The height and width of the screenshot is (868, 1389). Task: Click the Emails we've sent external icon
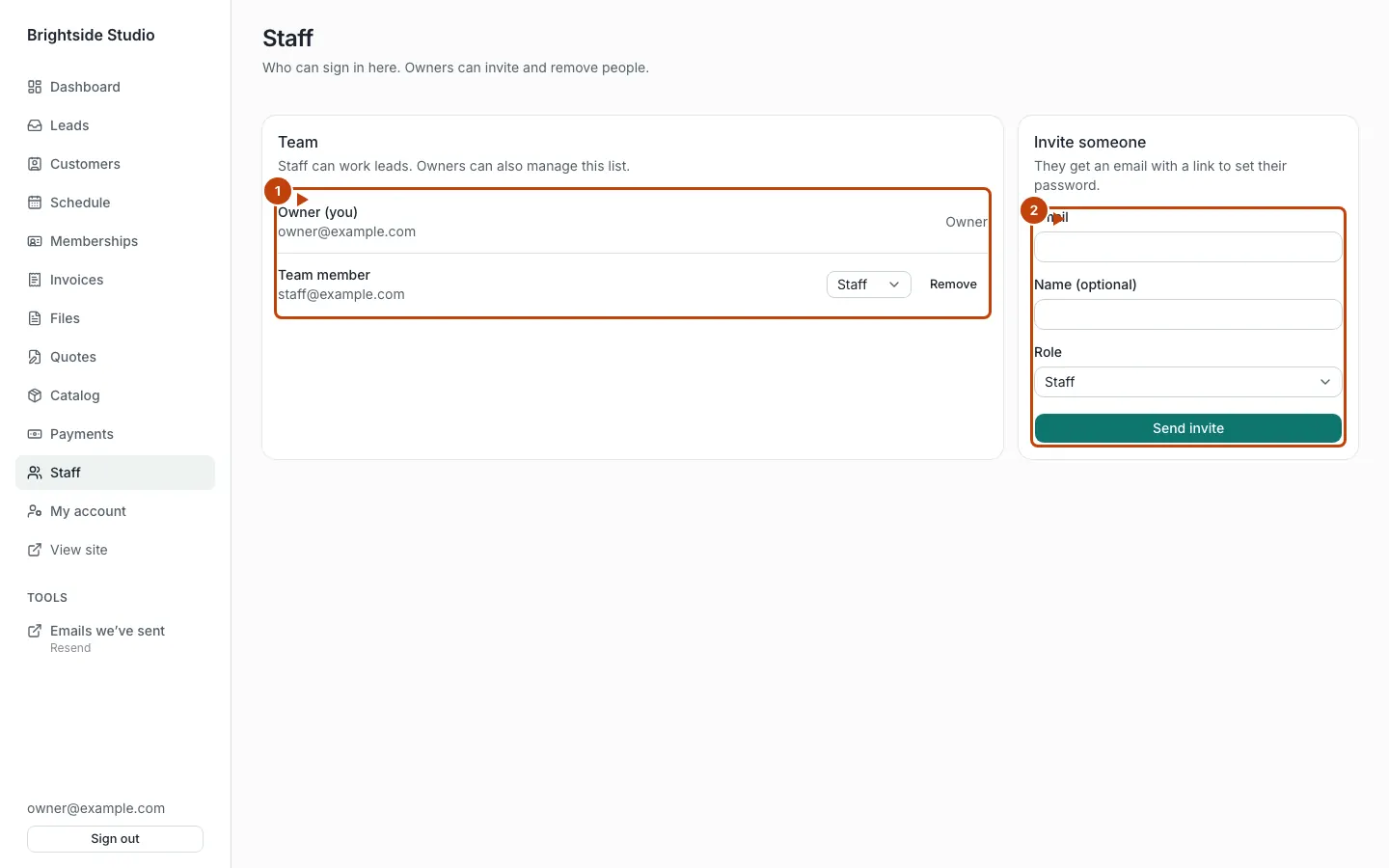click(35, 631)
